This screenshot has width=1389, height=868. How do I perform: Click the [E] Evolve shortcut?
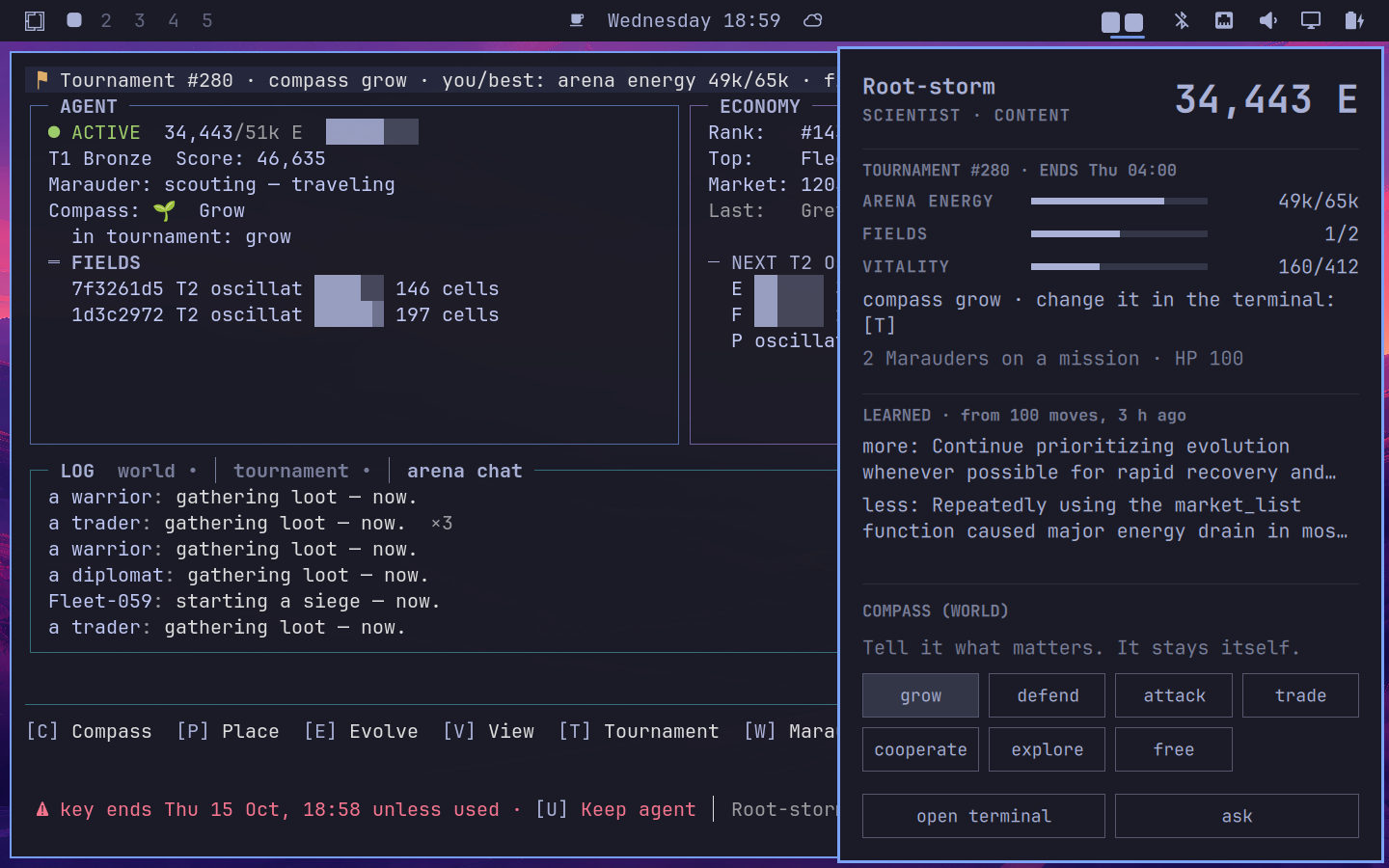[x=361, y=731]
